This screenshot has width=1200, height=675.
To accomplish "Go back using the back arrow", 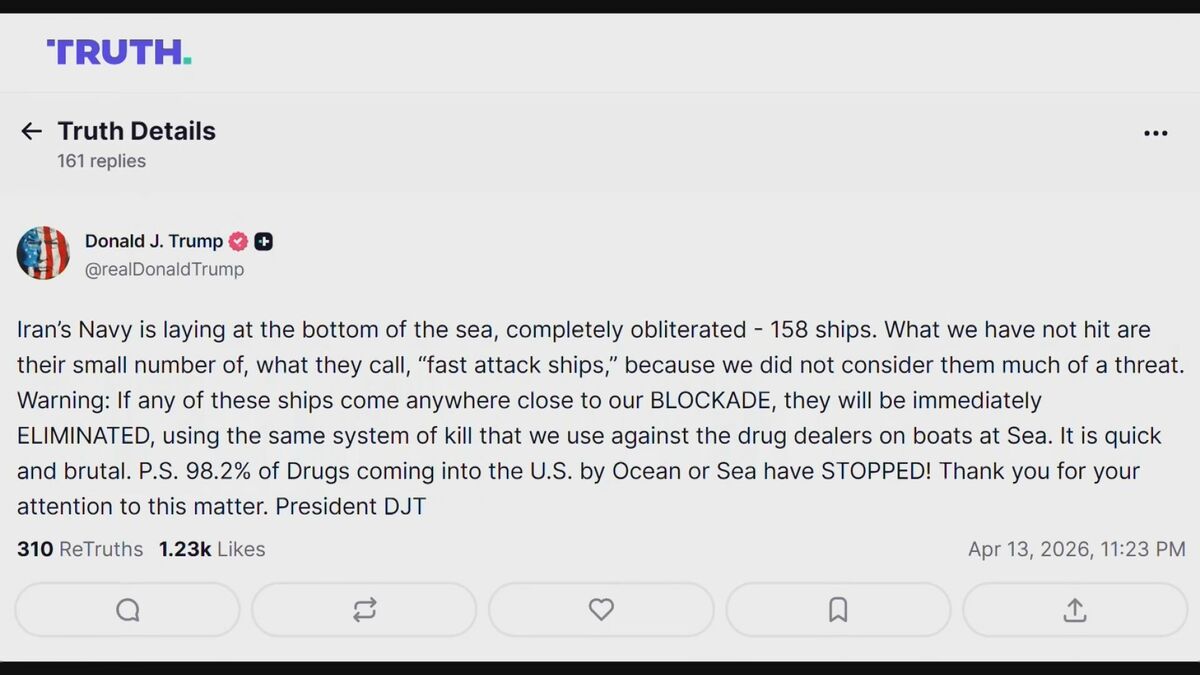I will [31, 131].
